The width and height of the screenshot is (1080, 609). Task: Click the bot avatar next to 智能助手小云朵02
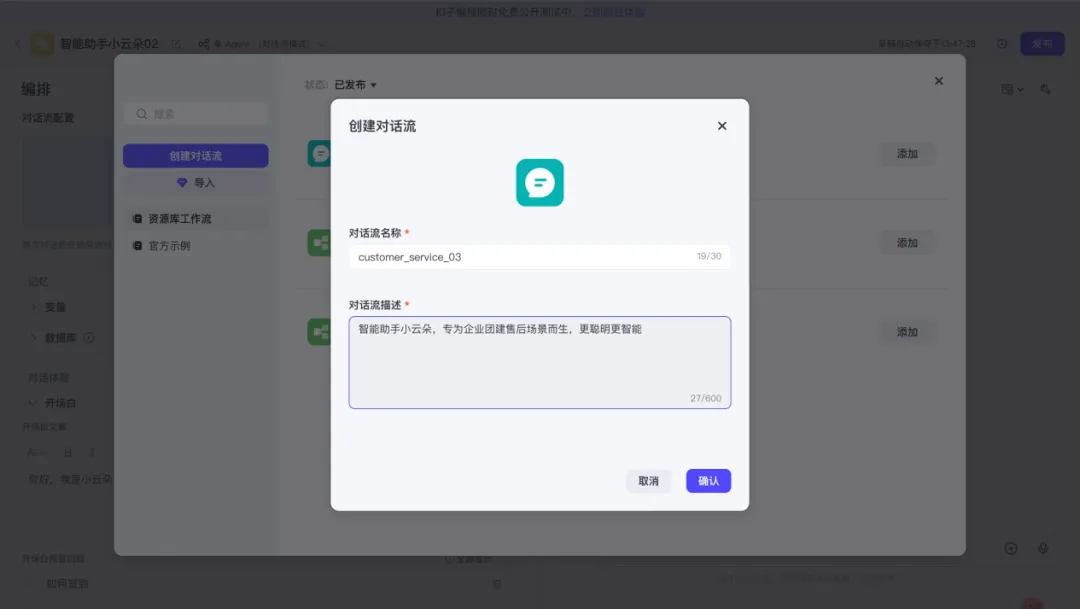tap(41, 44)
